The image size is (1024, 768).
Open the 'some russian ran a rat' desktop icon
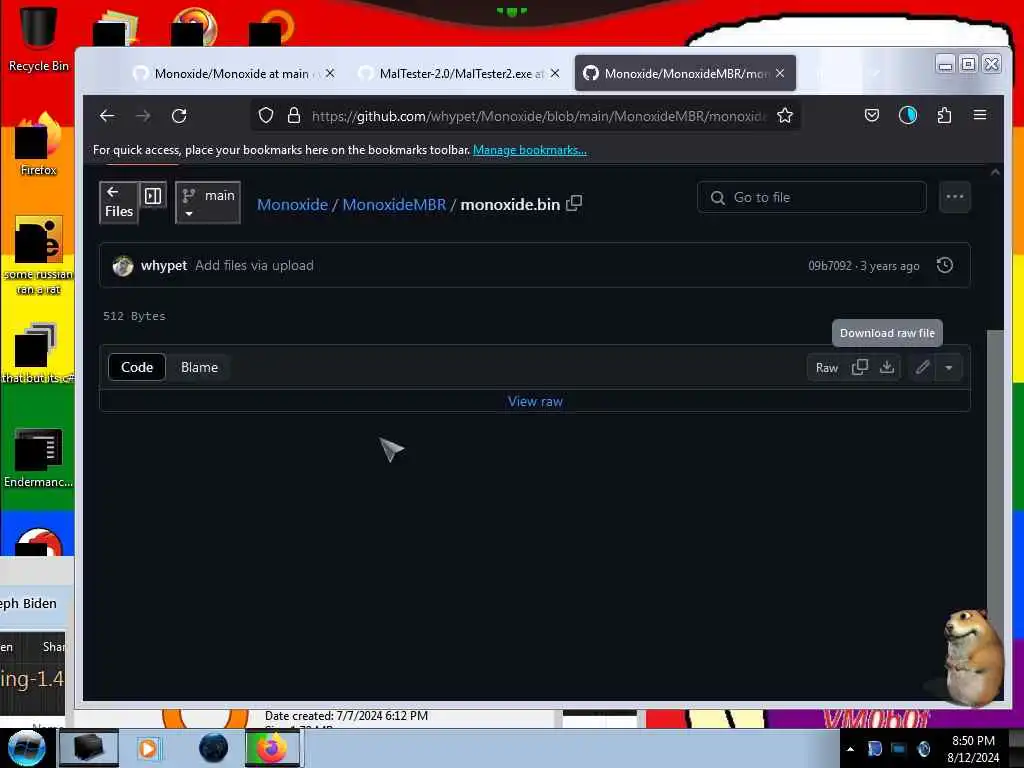click(38, 255)
